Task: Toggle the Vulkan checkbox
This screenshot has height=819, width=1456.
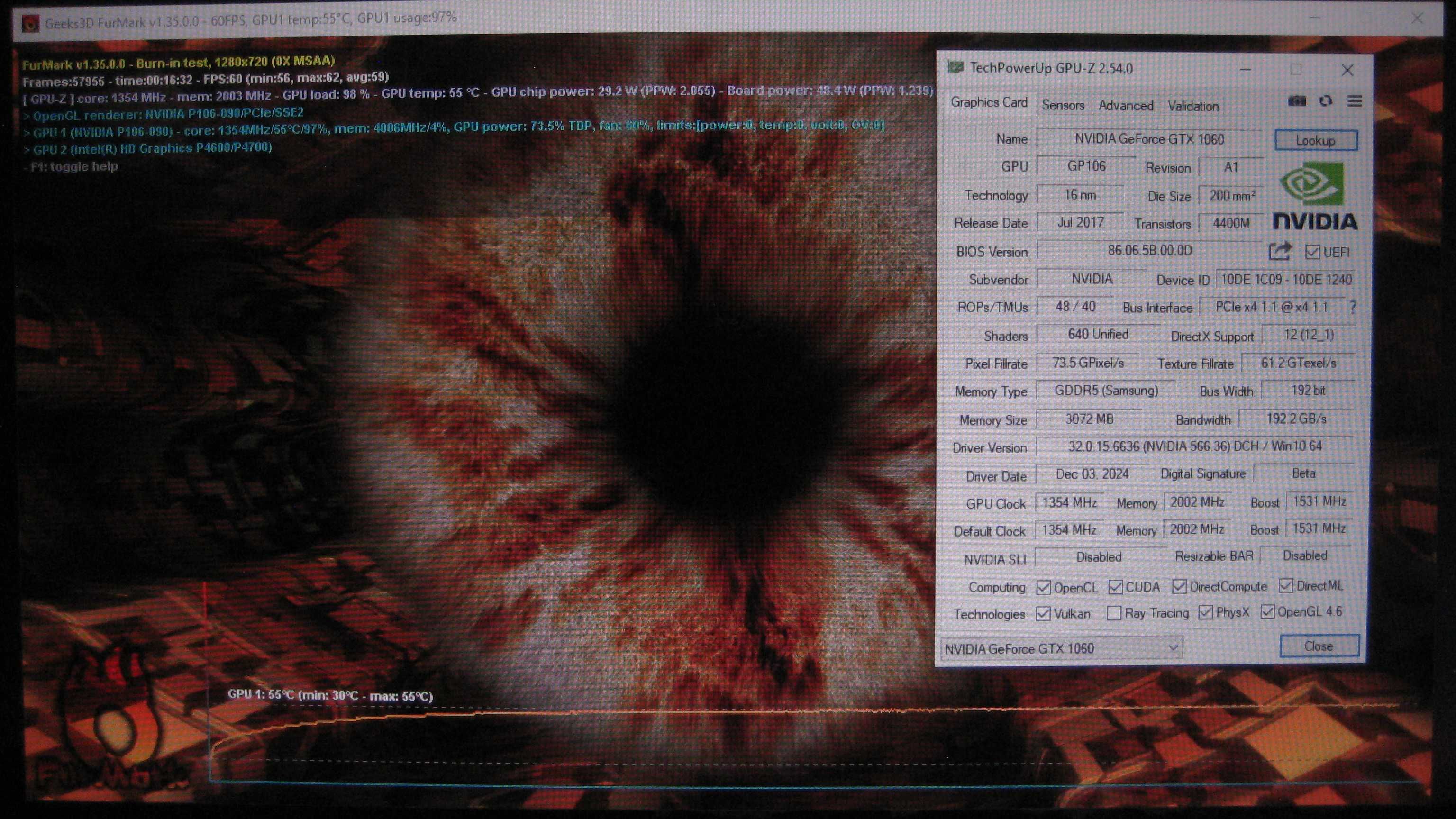Action: tap(1043, 614)
